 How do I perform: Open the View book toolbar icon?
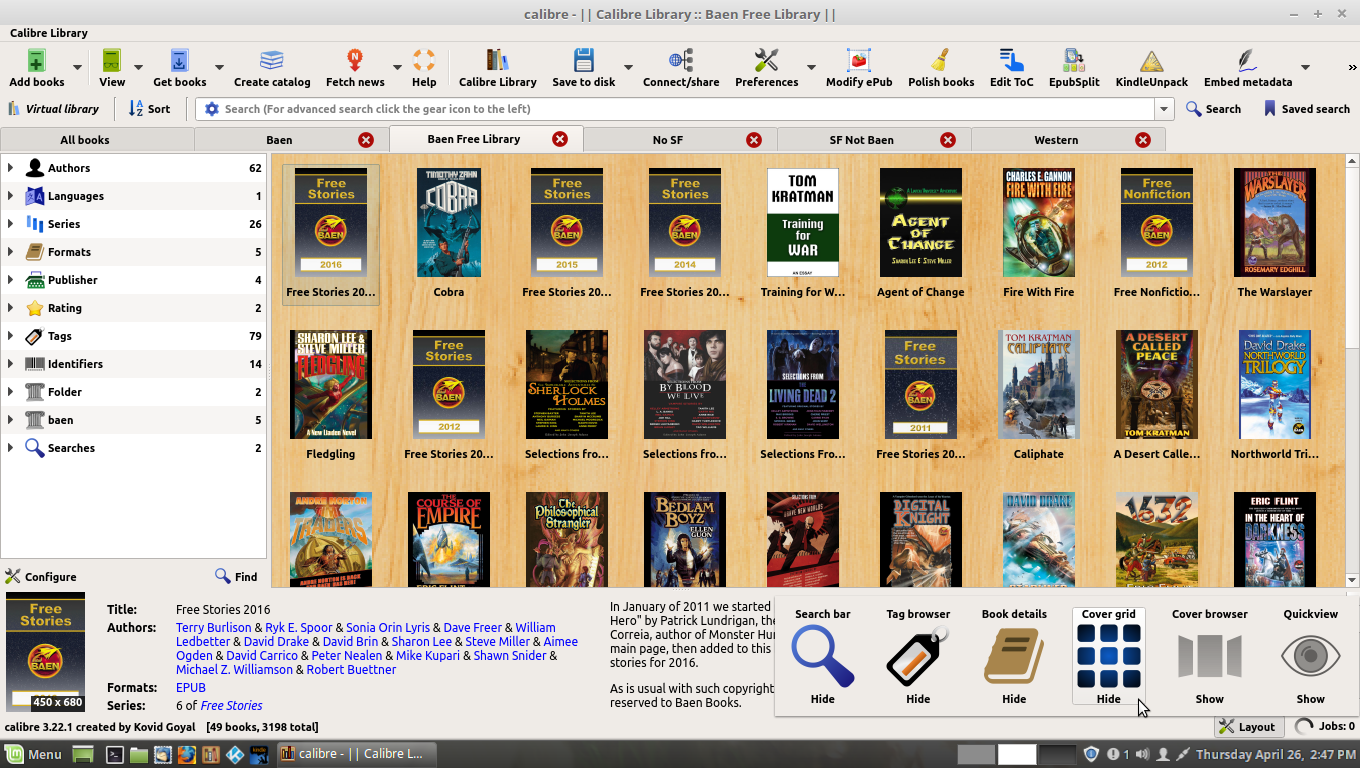click(112, 60)
